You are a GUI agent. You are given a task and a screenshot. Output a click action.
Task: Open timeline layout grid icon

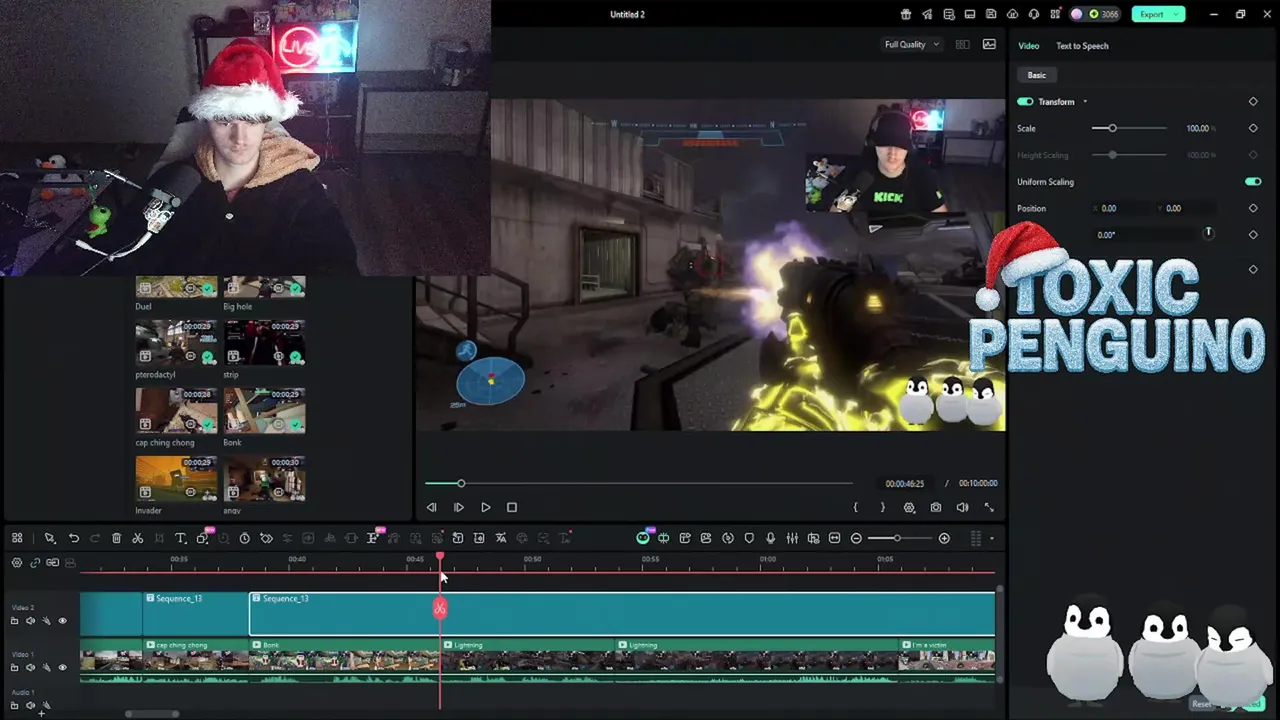pos(17,538)
